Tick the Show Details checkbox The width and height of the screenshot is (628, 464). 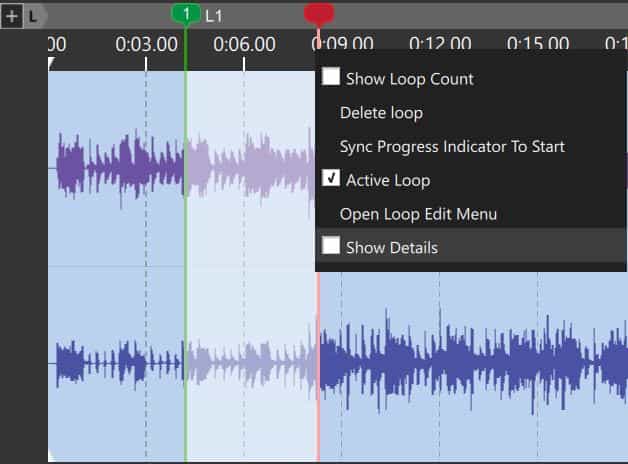pyautogui.click(x=331, y=245)
